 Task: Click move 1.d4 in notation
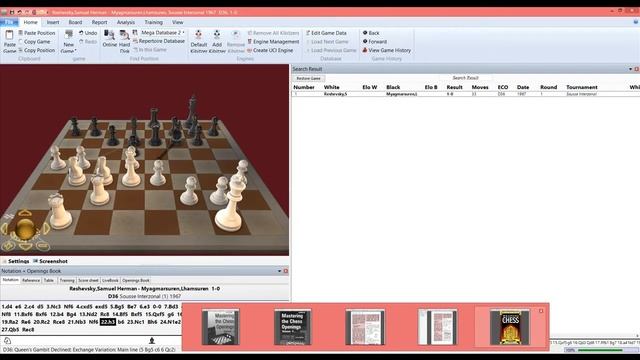click(x=7, y=307)
